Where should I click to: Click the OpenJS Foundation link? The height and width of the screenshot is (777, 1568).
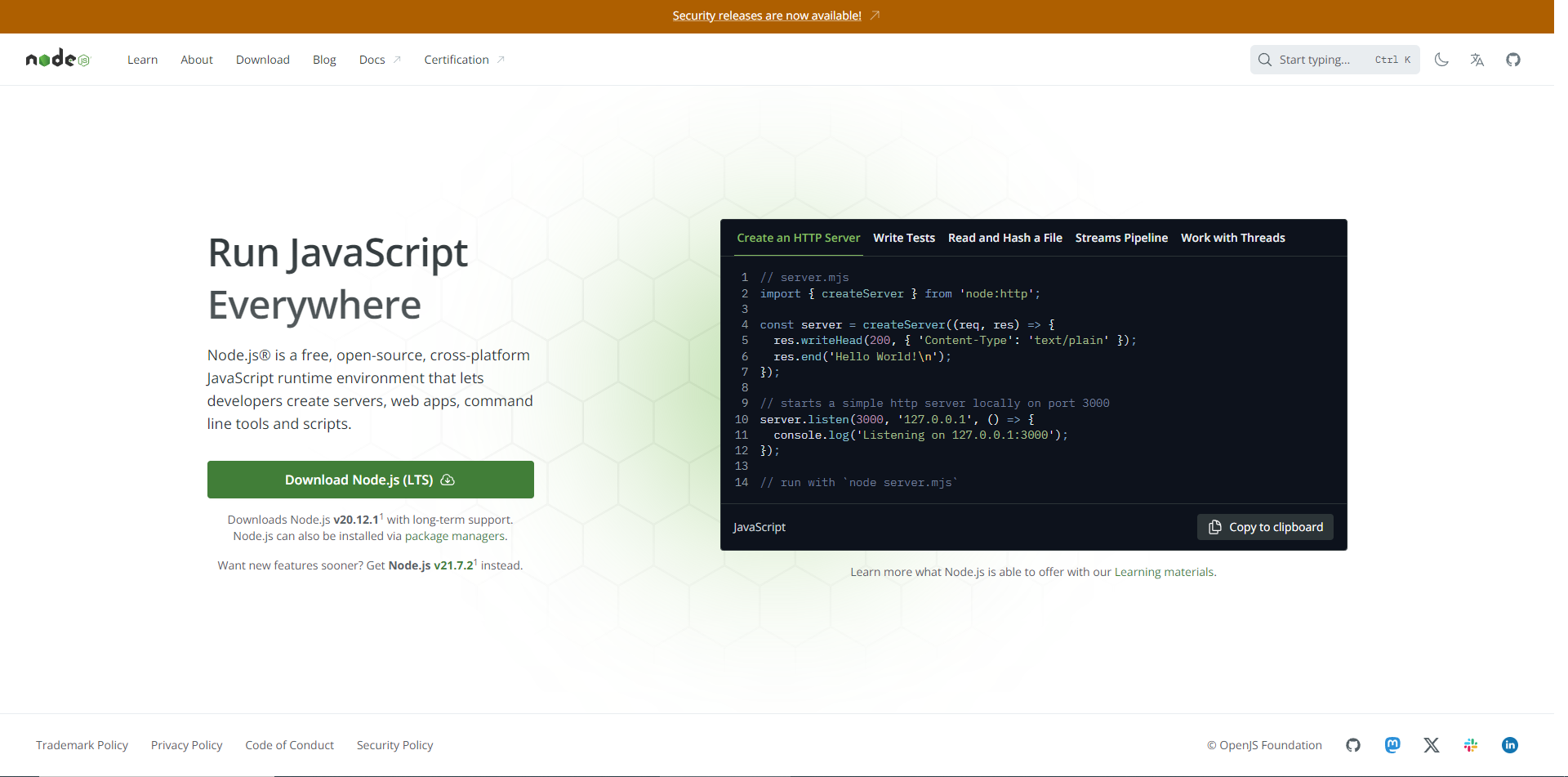pos(1264,745)
